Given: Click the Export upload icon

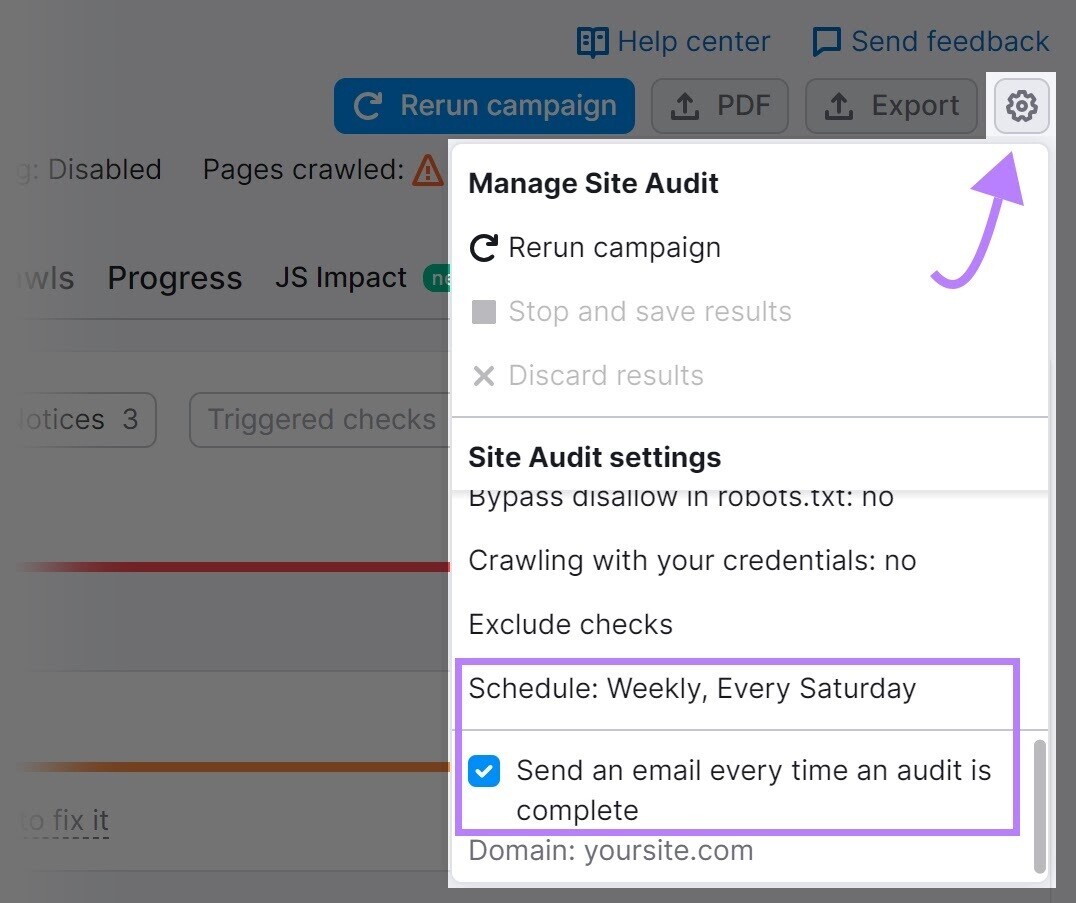Looking at the screenshot, I should (x=838, y=105).
